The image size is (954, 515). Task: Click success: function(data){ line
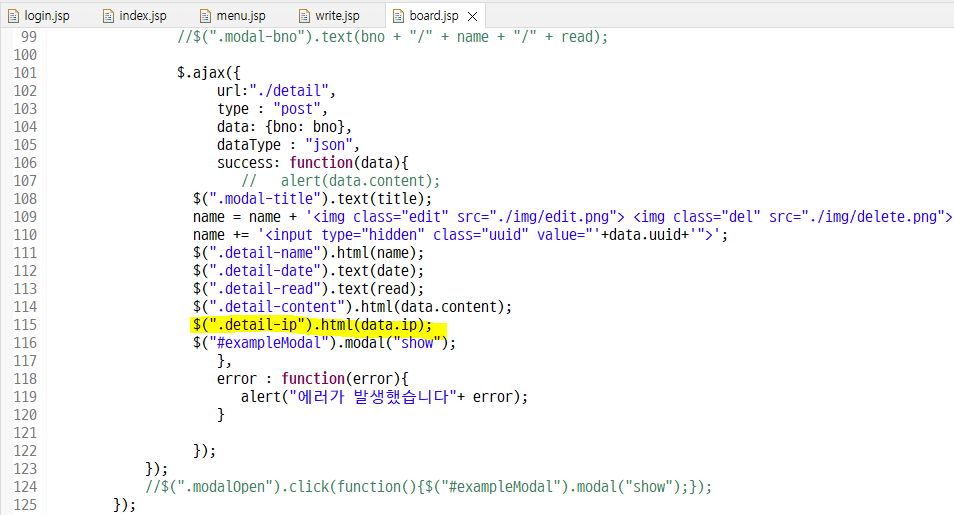click(313, 163)
